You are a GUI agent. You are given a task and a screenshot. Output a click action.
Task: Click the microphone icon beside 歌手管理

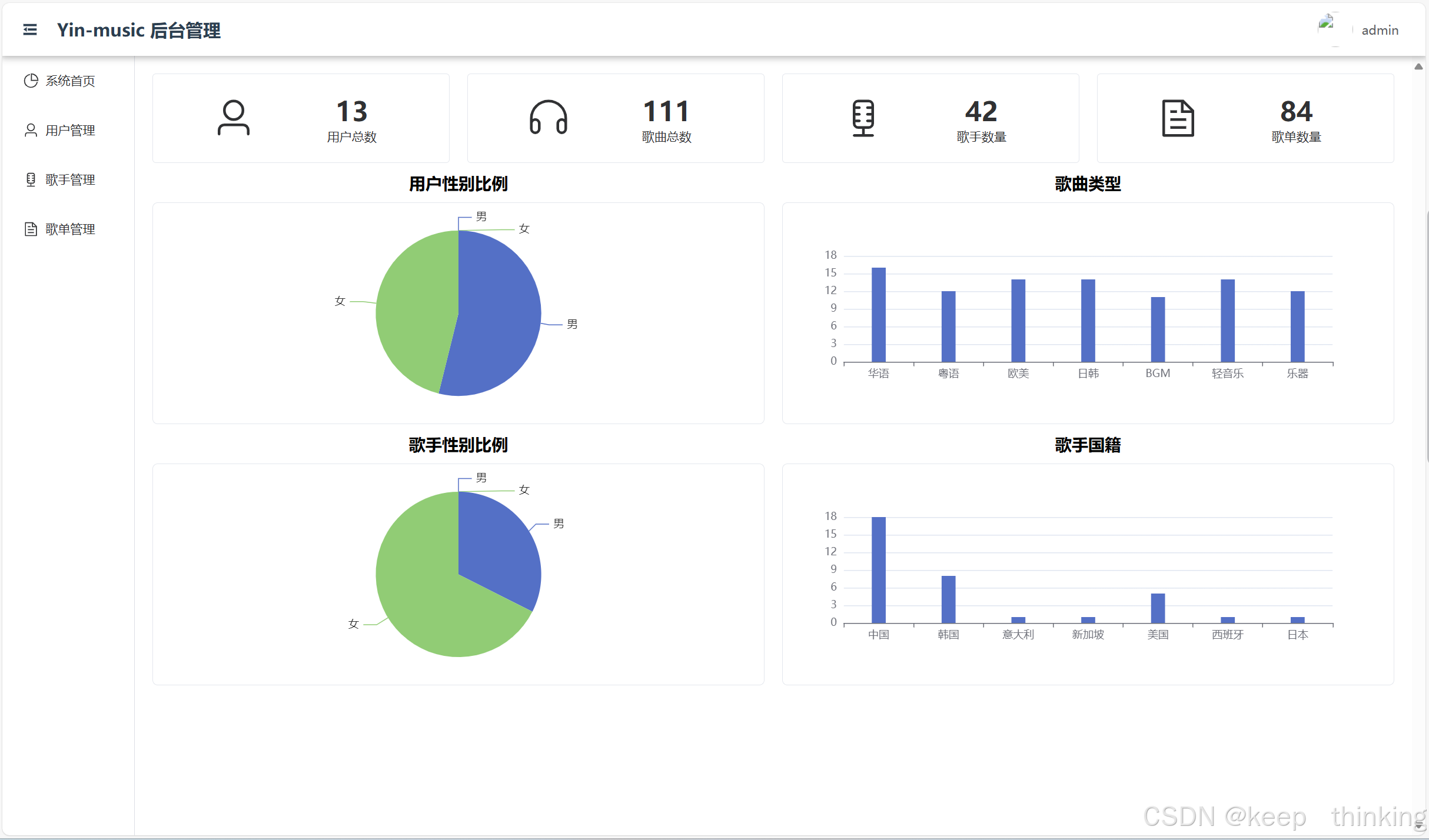pos(31,179)
